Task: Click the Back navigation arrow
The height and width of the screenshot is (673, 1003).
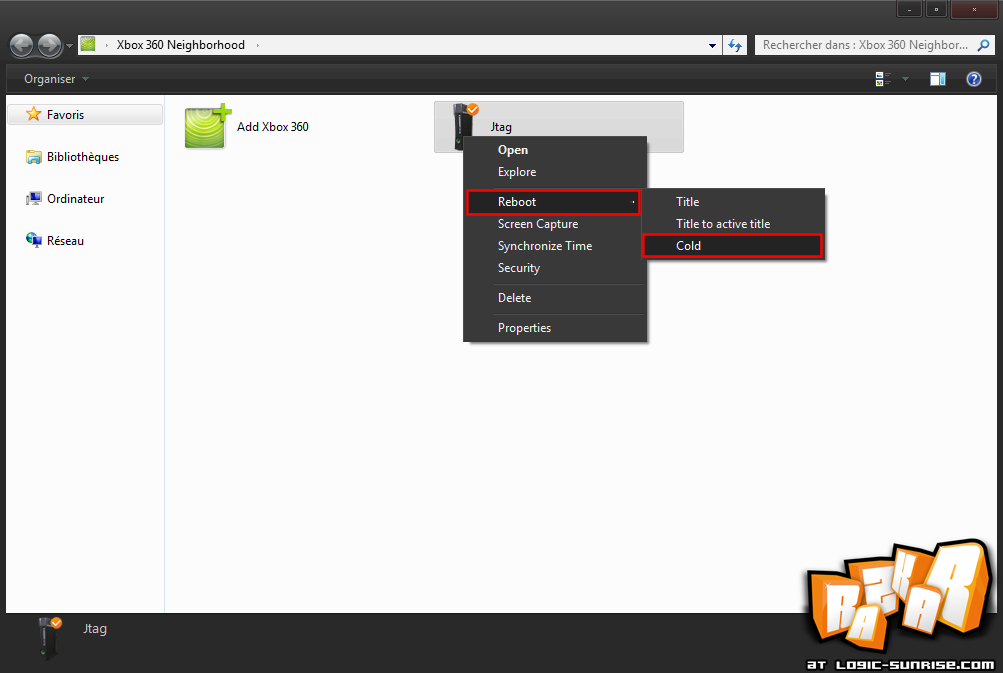Action: 21,45
